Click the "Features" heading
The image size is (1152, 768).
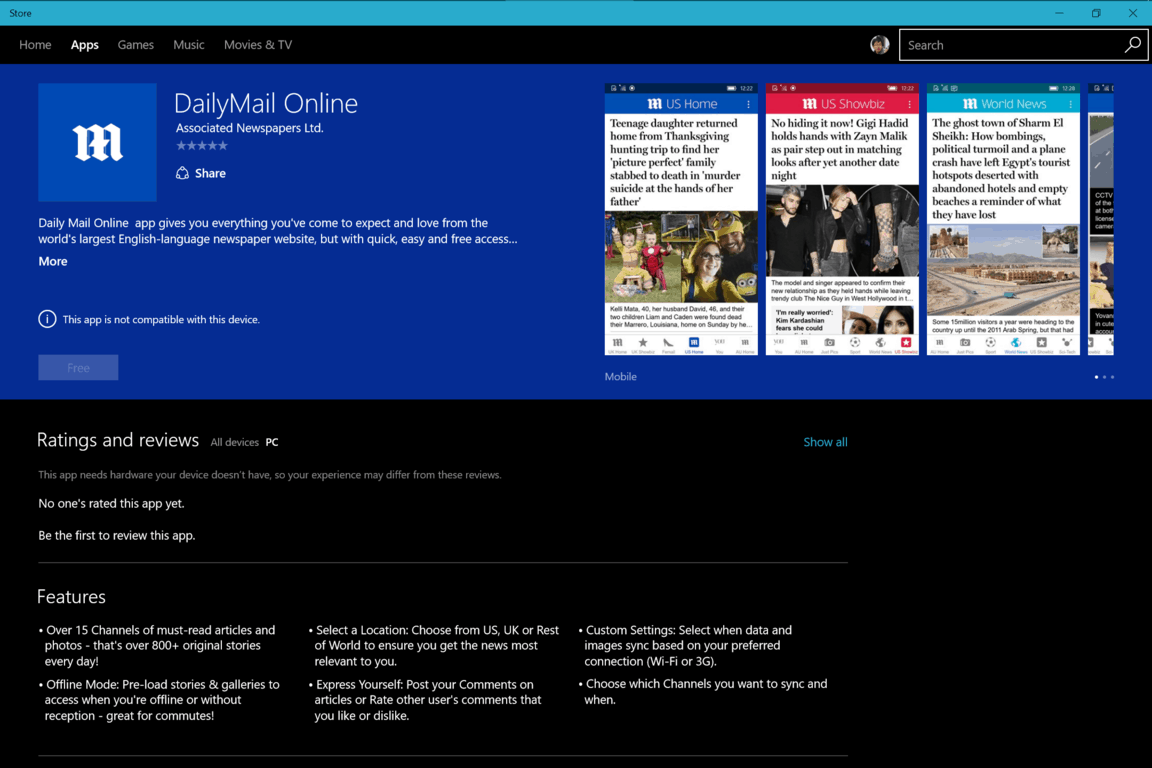71,597
